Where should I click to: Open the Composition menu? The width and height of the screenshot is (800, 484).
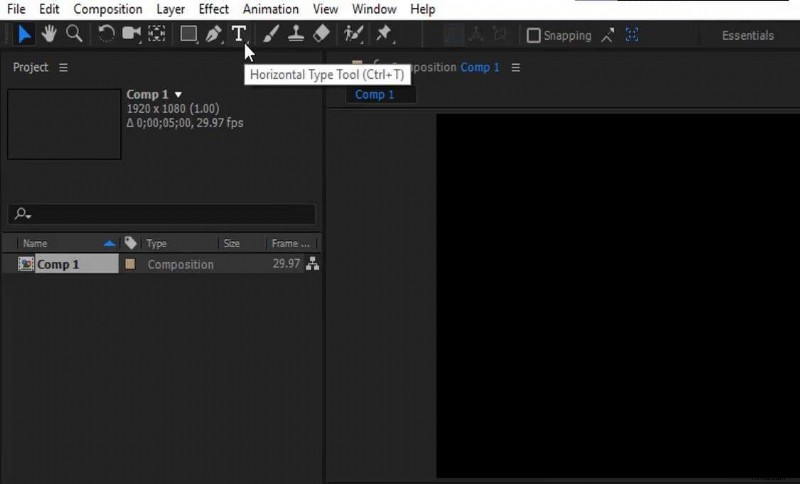click(x=108, y=9)
